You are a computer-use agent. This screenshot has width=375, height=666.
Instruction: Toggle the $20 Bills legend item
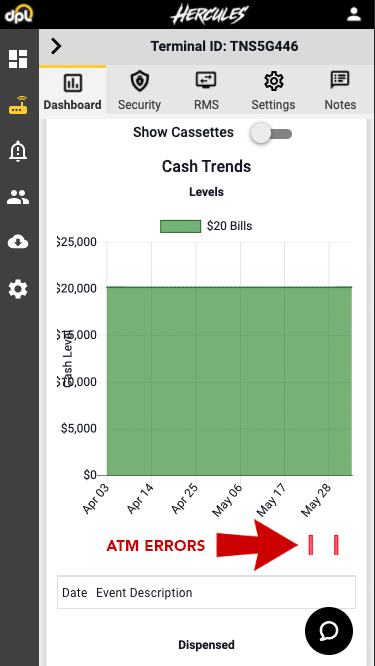(206, 226)
